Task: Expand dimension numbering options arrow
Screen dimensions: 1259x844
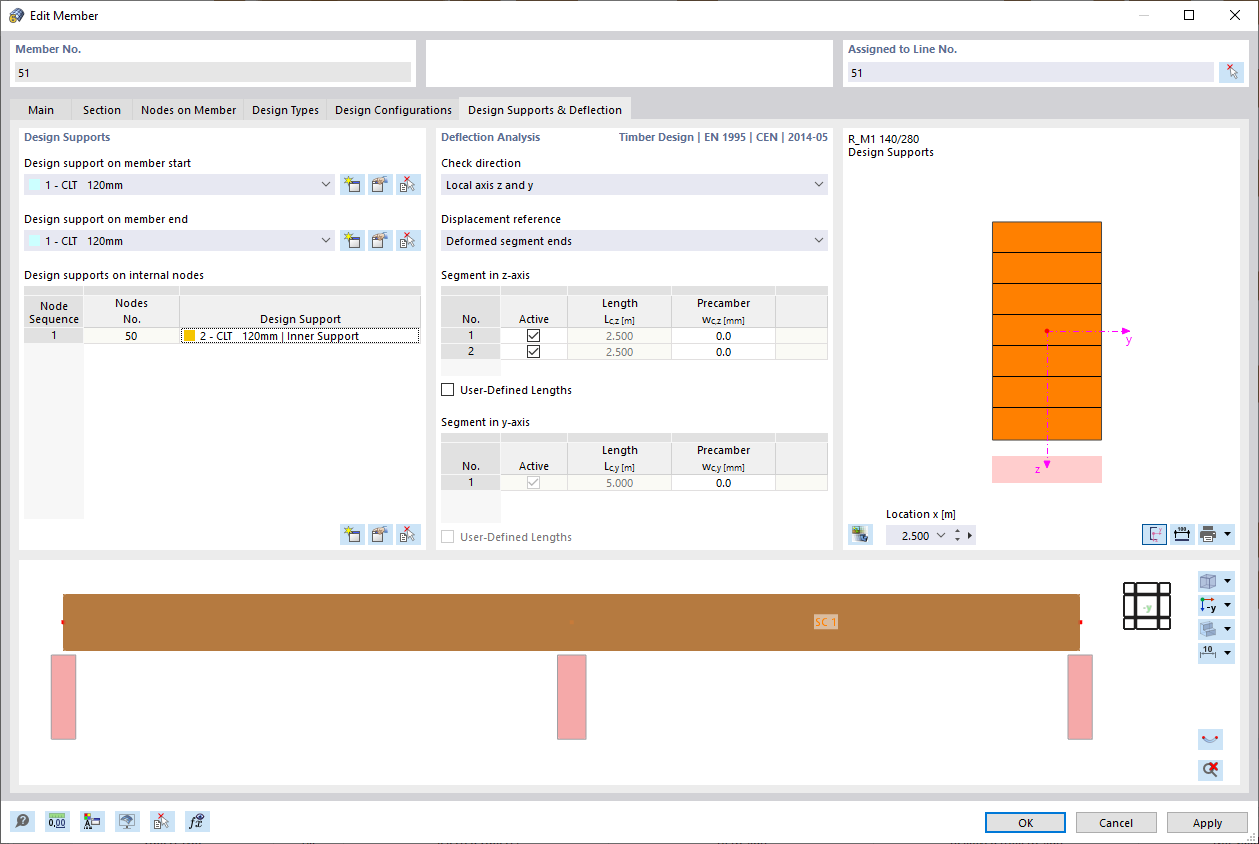Action: [1228, 653]
